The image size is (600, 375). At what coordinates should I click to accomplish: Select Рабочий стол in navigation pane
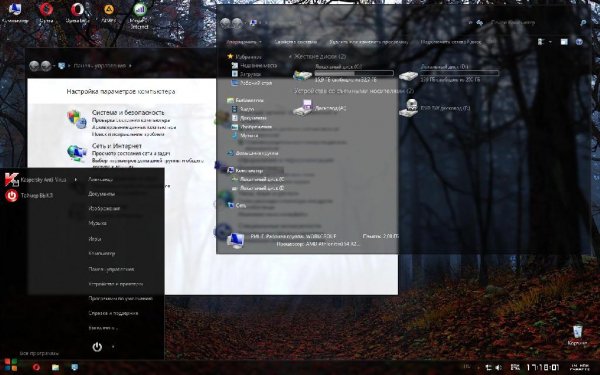252,83
